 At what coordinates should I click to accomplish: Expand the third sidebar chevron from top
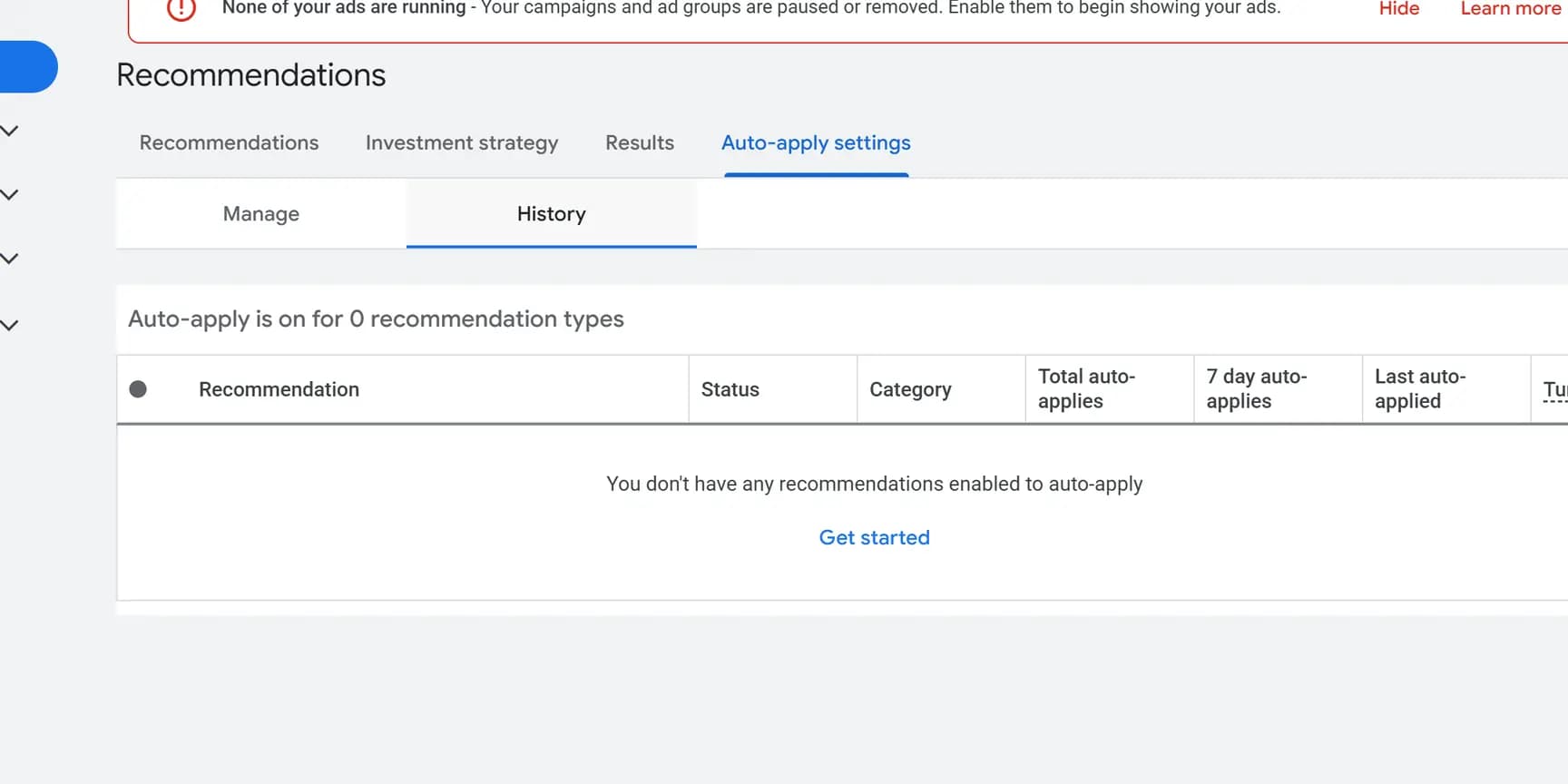[10, 259]
